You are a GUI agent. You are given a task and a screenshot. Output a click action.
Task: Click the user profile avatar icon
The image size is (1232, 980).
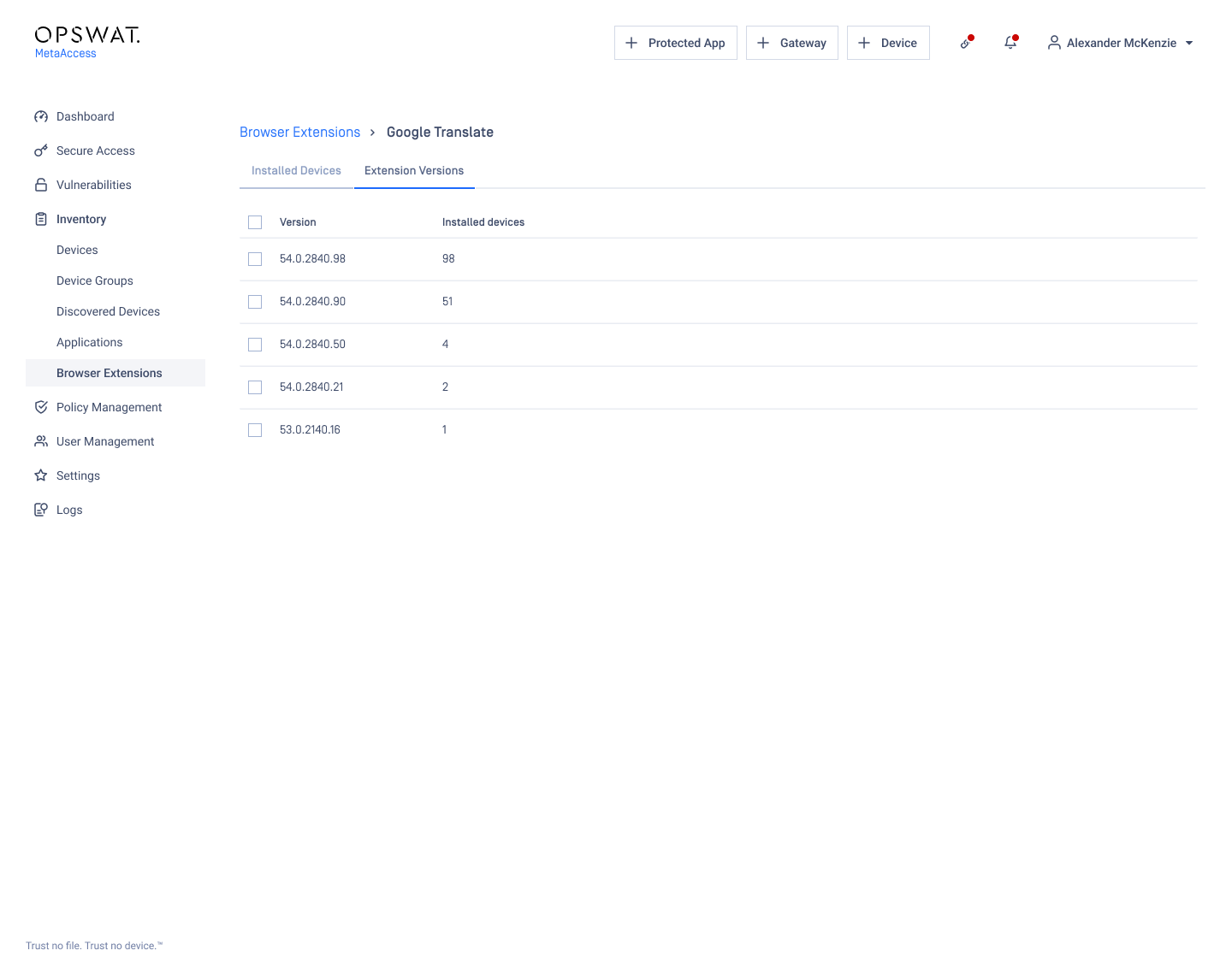click(x=1054, y=43)
